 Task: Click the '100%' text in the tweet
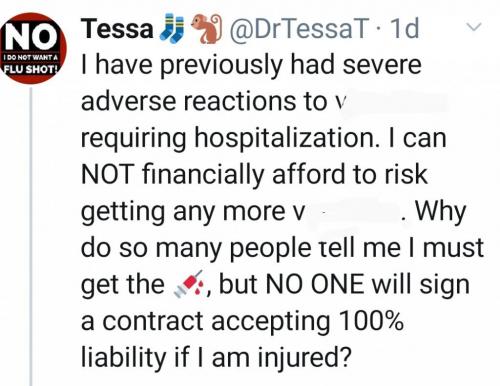point(371,320)
